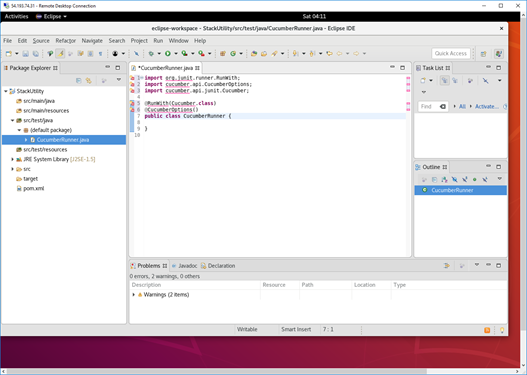Screen dimensions: 527x375
Task: Select pom.xml in the Package Explorer
Action: click(34, 189)
